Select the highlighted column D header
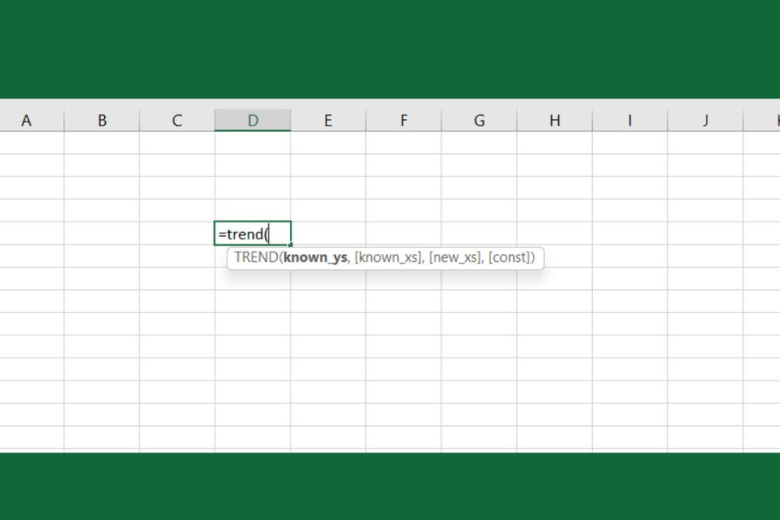Viewport: 780px width, 520px height. pos(253,120)
